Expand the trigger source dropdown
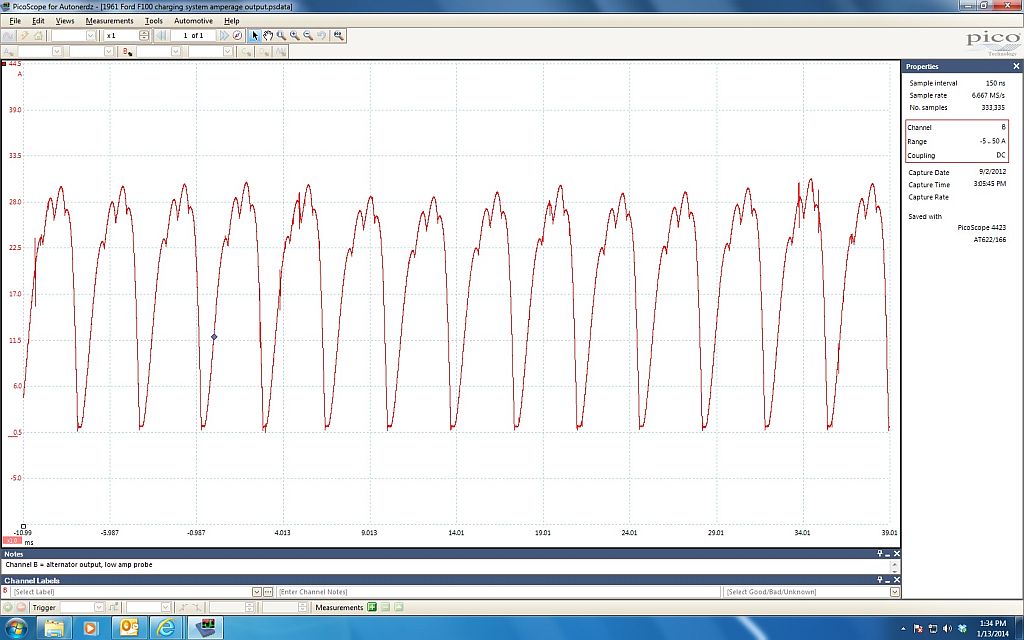The width and height of the screenshot is (1024, 640). (166, 607)
